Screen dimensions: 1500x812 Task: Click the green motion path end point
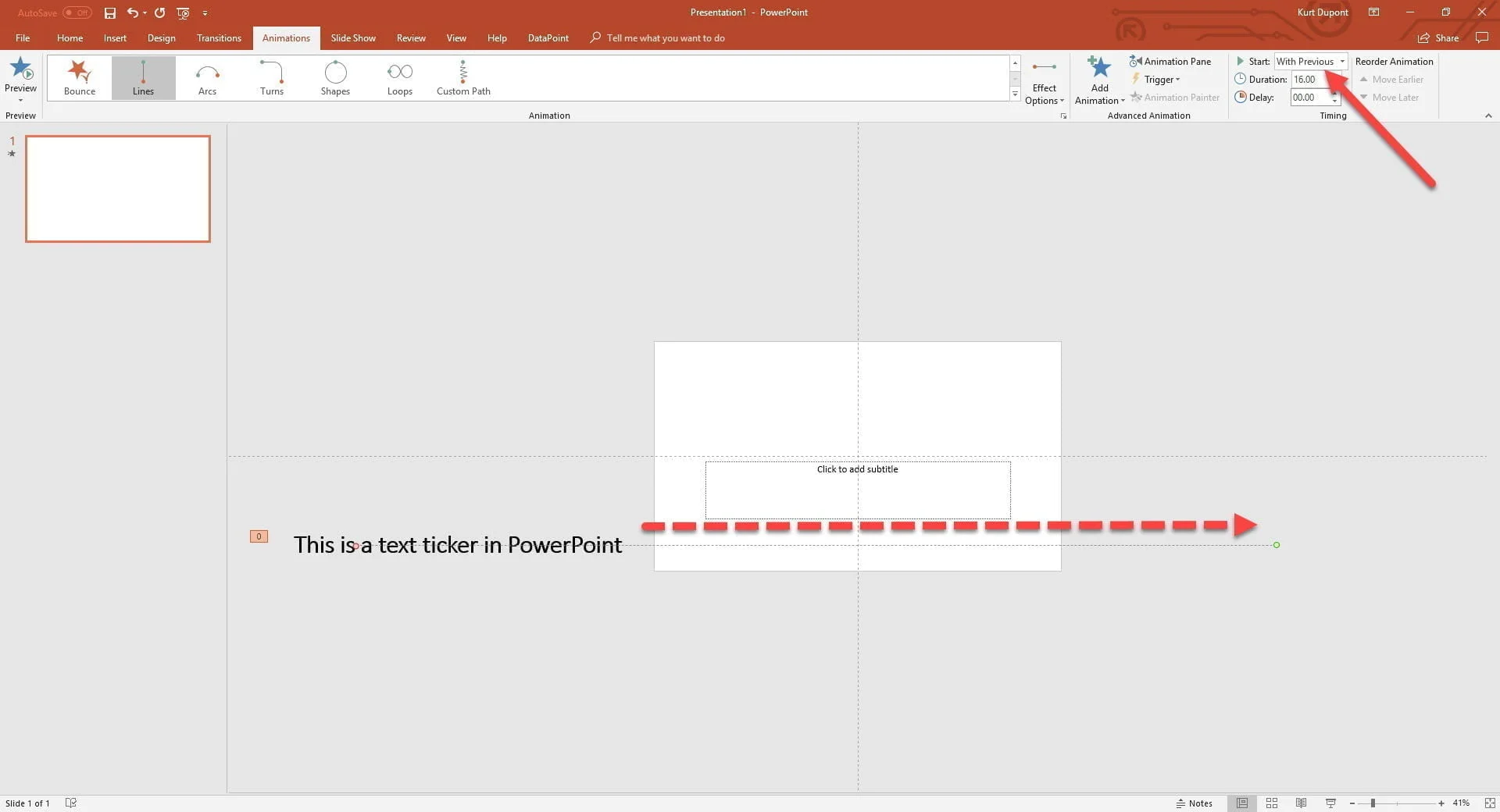[1277, 545]
